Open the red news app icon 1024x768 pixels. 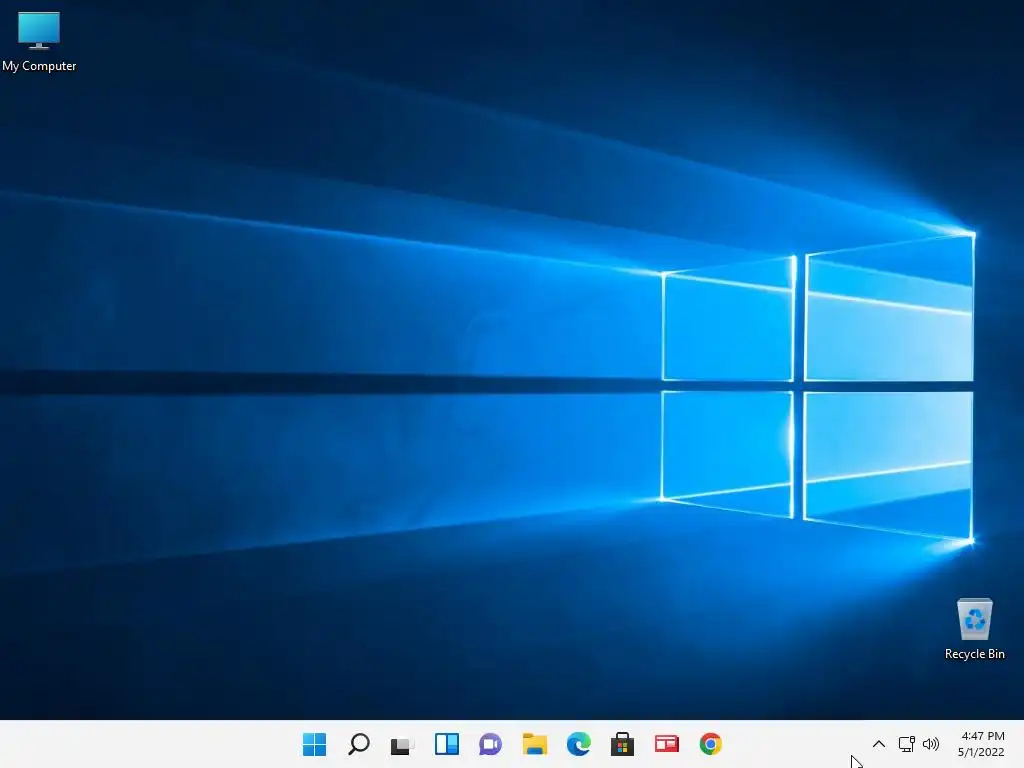(667, 744)
